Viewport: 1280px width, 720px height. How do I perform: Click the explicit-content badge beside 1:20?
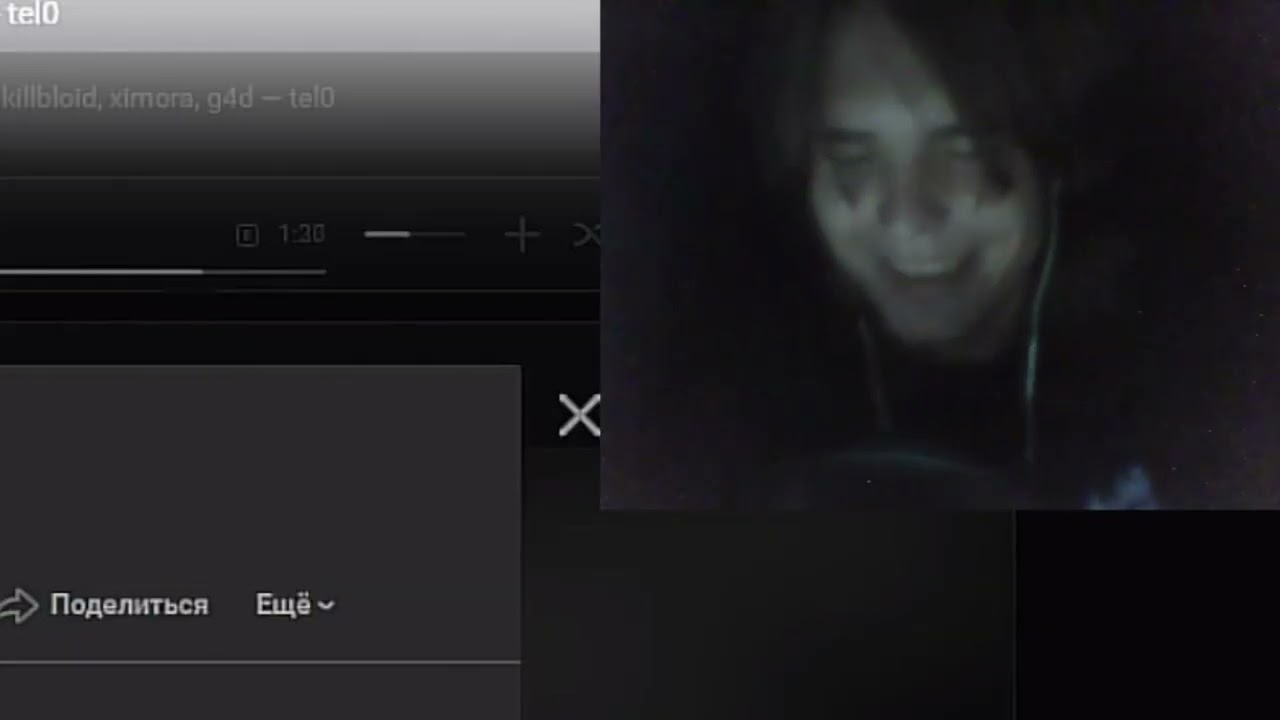coord(247,236)
